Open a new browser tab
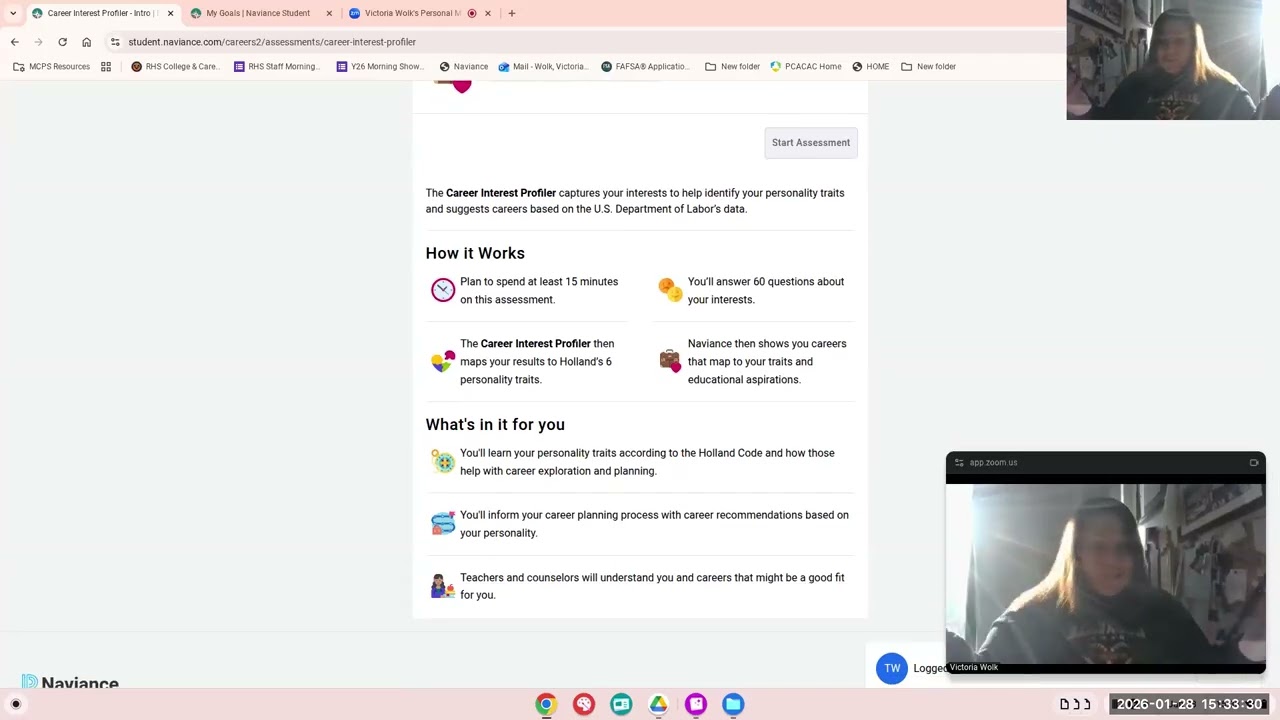This screenshot has height=720, width=1280. click(512, 13)
